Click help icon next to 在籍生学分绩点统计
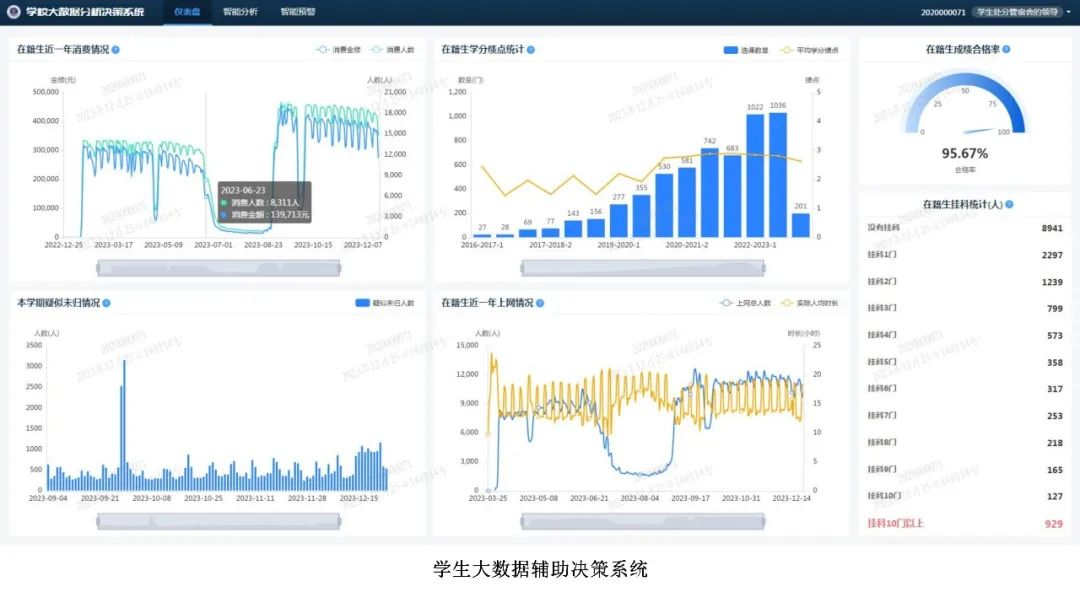1080x592 pixels. (531, 49)
